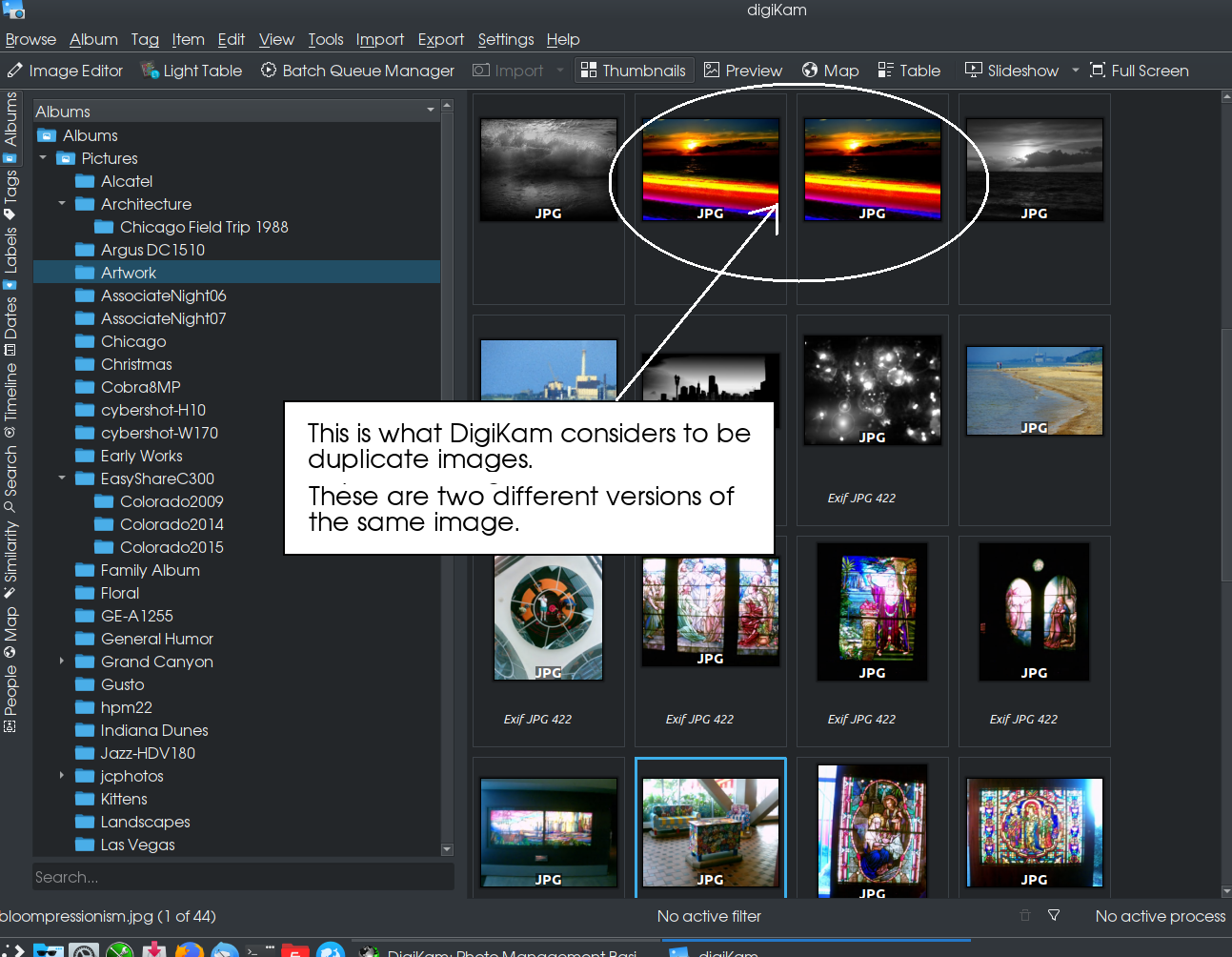Collapse the Pictures album tree
The image size is (1232, 957).
click(x=43, y=158)
